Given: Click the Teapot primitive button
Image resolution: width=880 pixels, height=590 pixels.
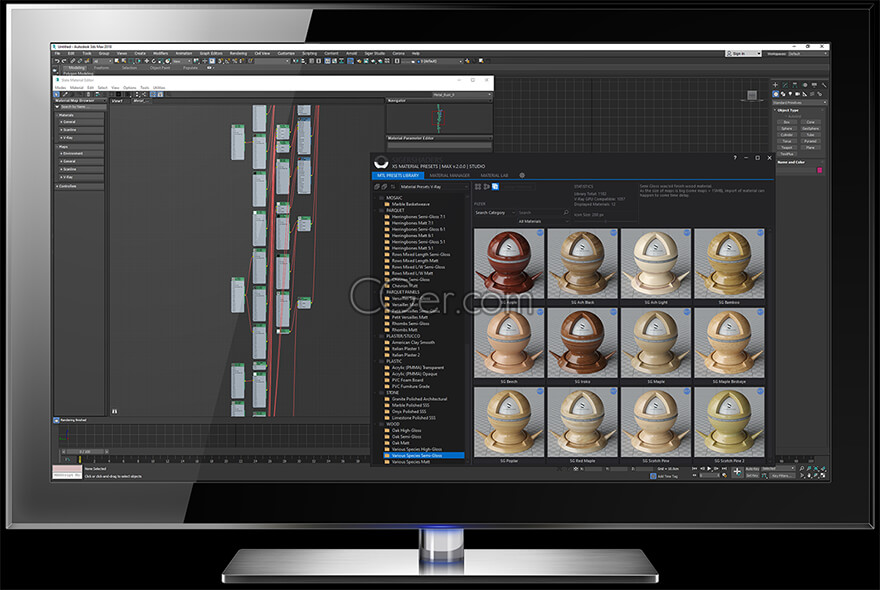Looking at the screenshot, I should coord(786,147).
